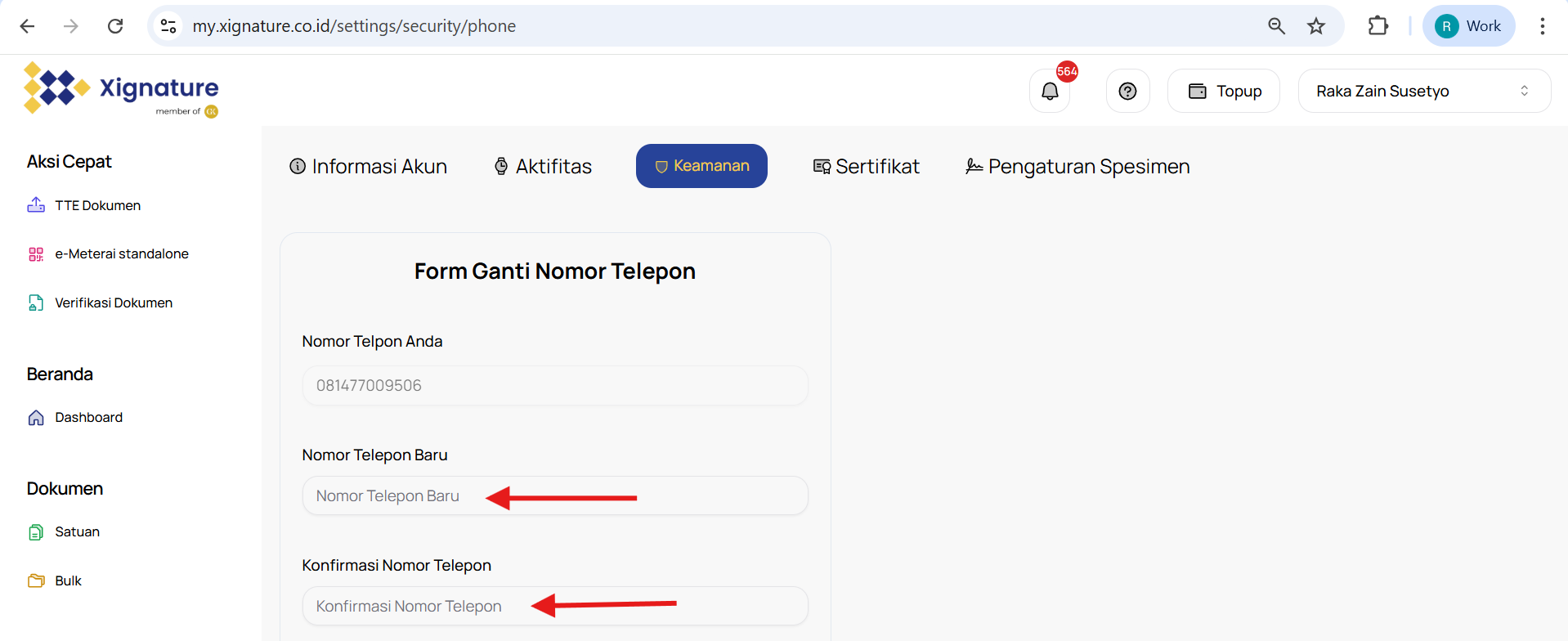View site information icon in address bar

(x=168, y=26)
